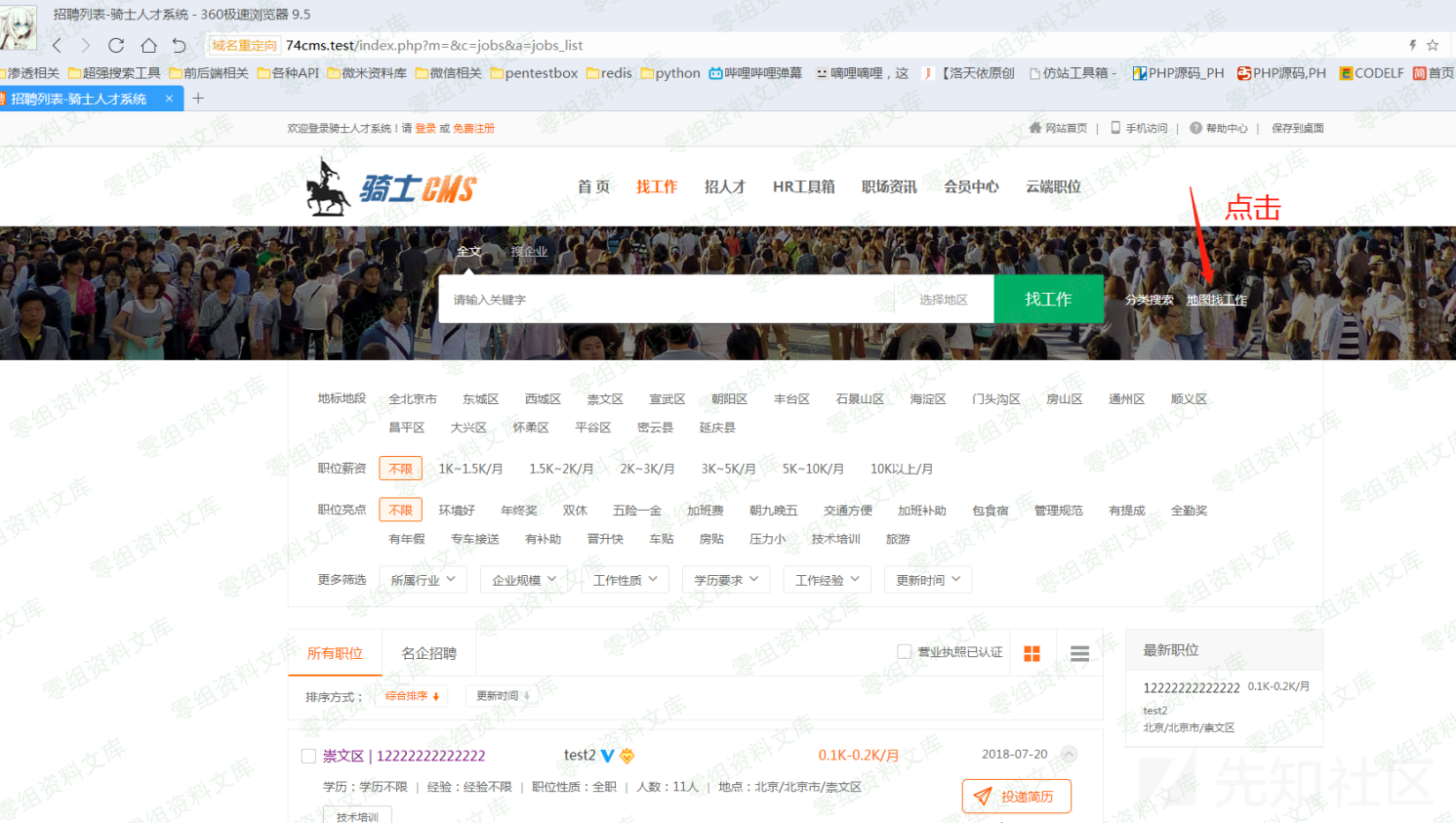
Task: Expand the 更新时间 filter dropdown
Action: pyautogui.click(x=928, y=580)
